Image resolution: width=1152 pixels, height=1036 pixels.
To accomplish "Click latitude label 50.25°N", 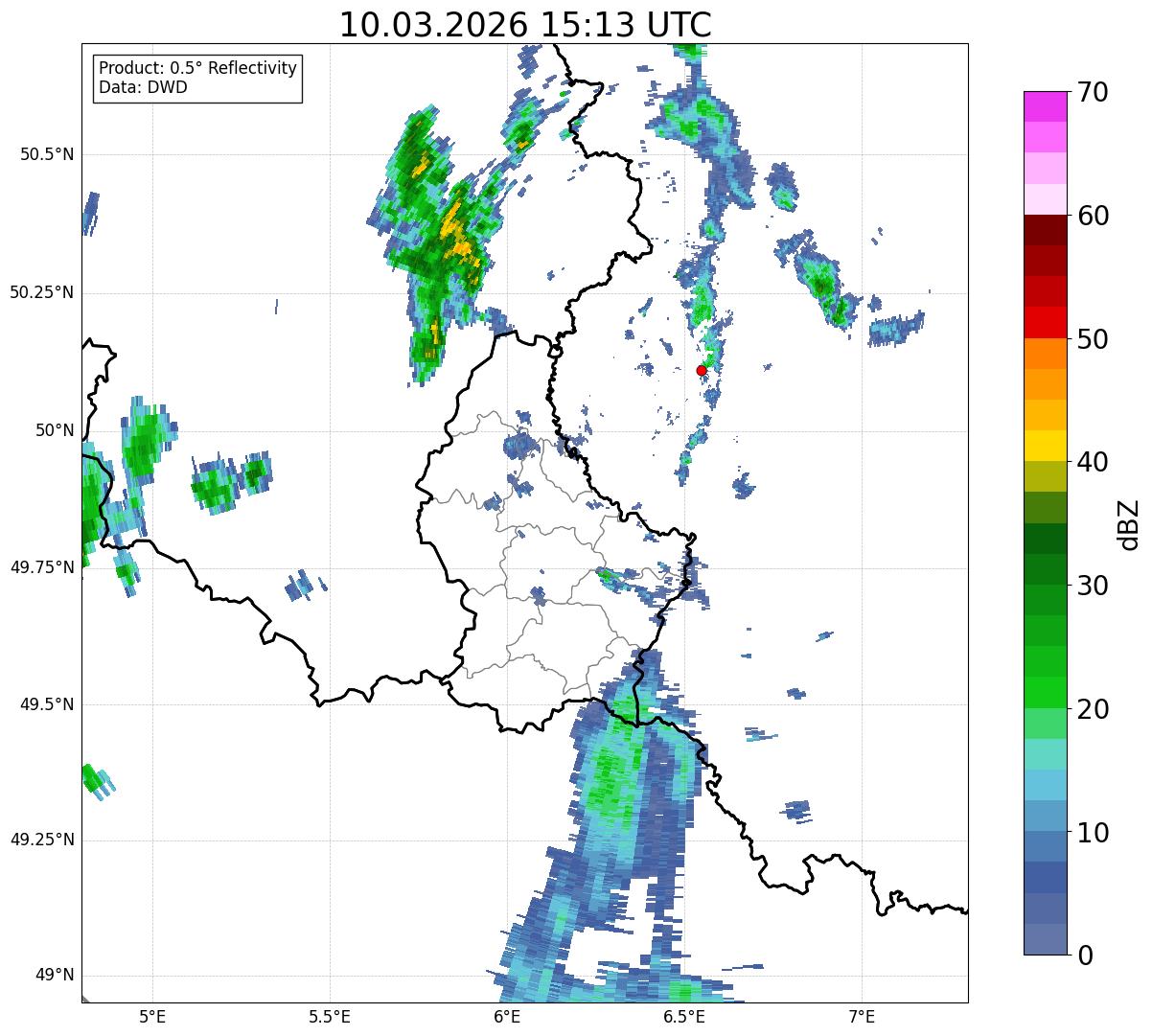I will coord(42,292).
